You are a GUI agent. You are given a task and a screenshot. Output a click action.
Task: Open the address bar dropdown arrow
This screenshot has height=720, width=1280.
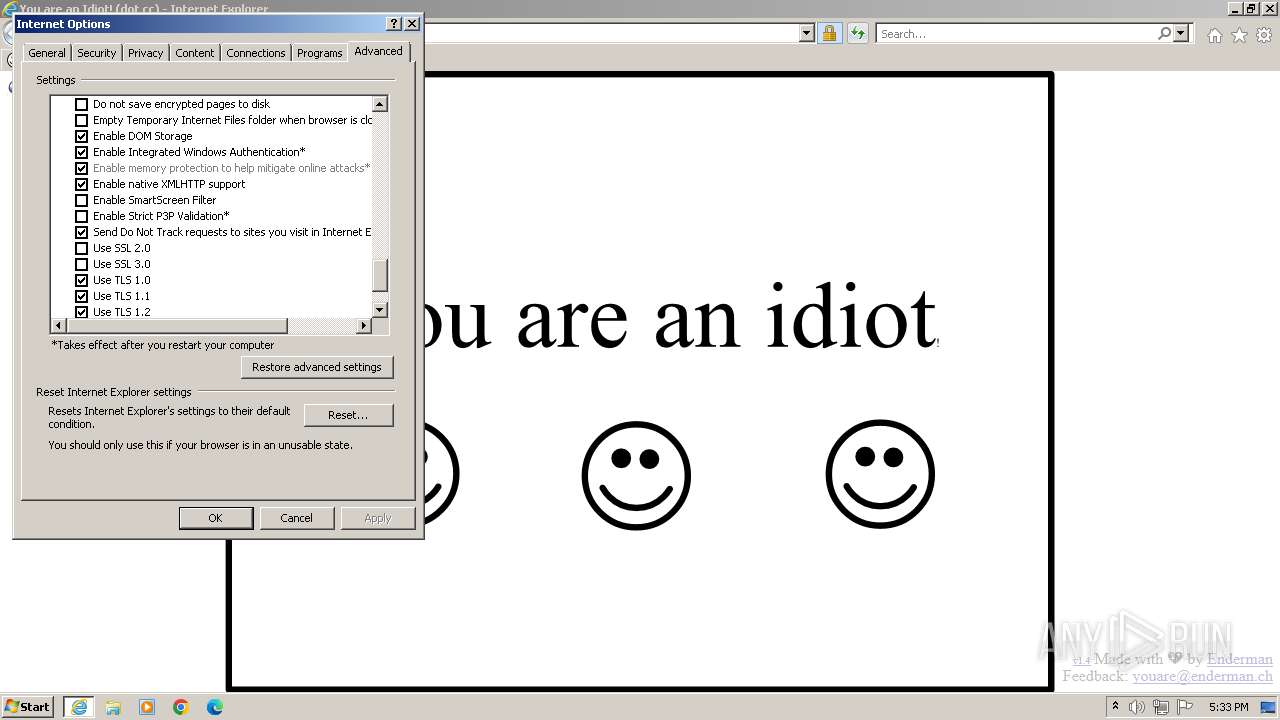pos(807,33)
